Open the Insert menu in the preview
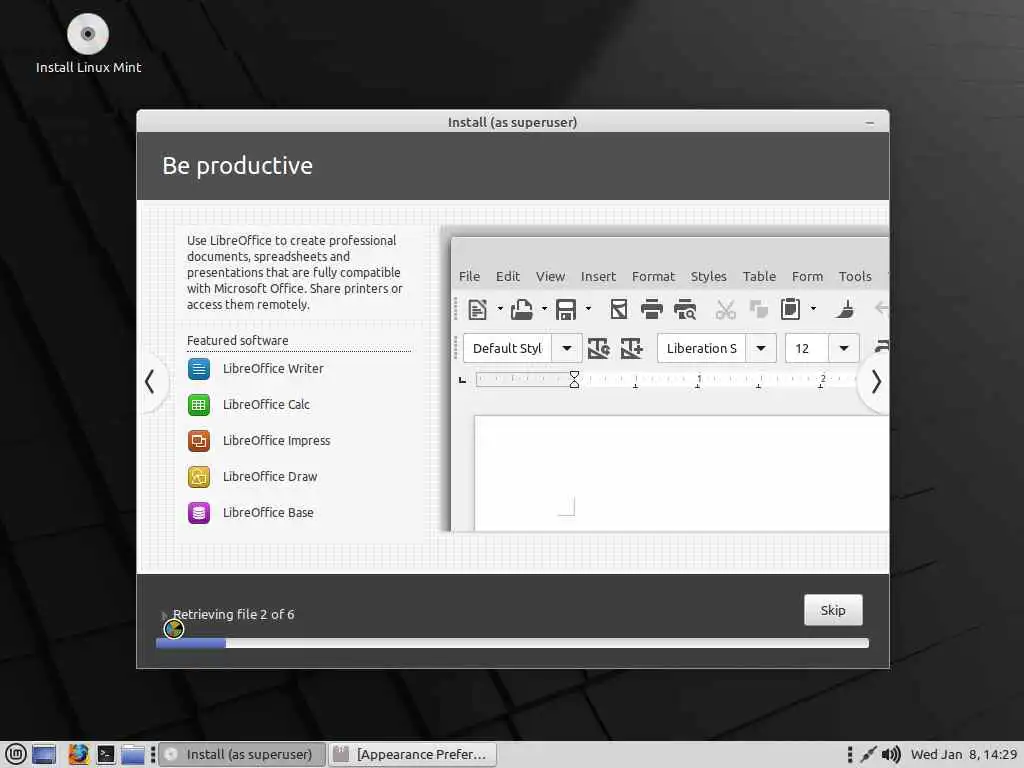Viewport: 1024px width, 768px height. pos(598,276)
